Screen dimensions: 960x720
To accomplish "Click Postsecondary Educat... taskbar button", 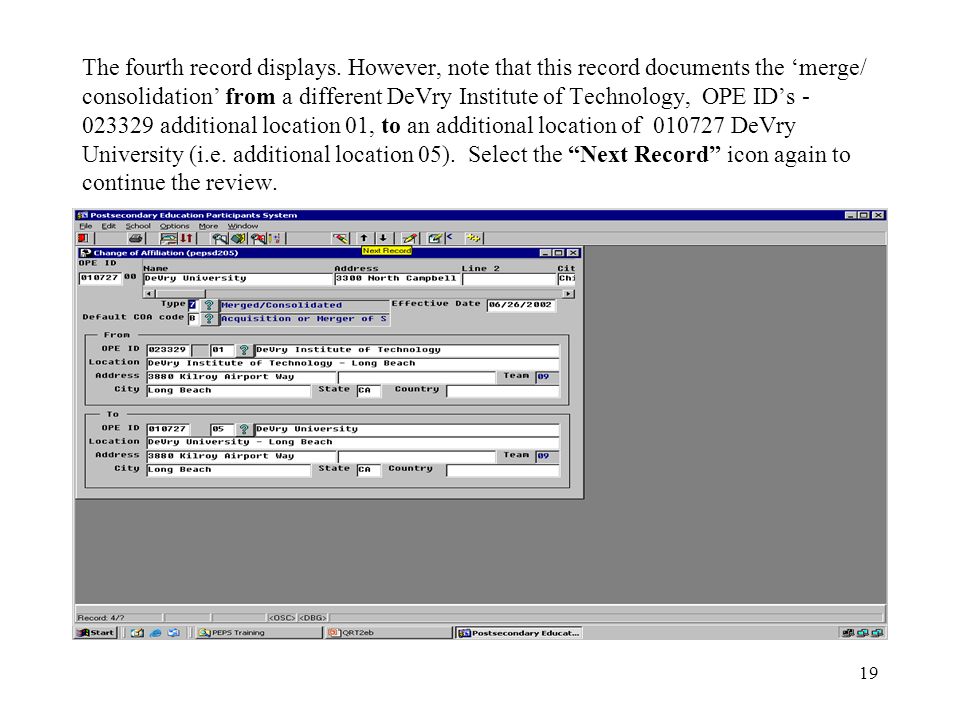I will pyautogui.click(x=519, y=633).
